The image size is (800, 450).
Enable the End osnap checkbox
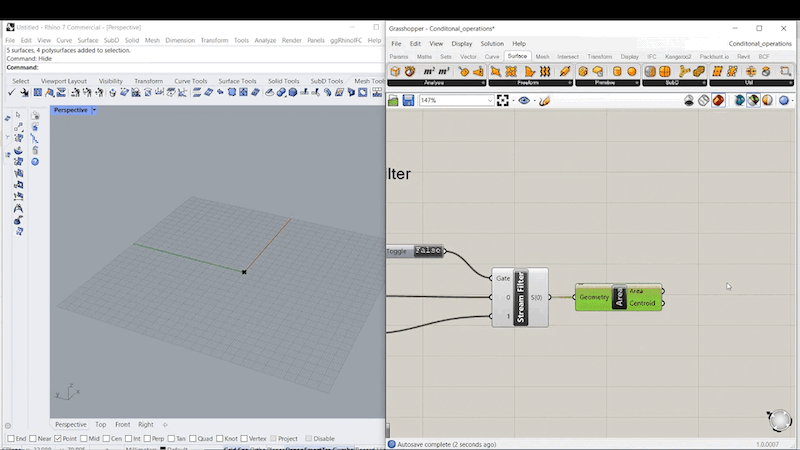pyautogui.click(x=11, y=439)
